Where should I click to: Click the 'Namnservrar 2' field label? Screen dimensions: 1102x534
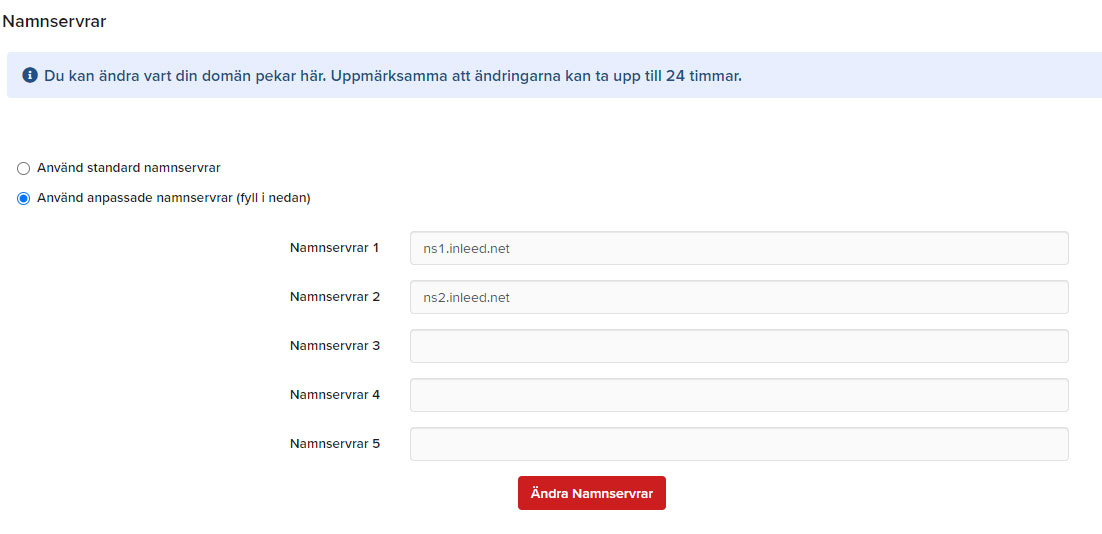click(x=334, y=296)
